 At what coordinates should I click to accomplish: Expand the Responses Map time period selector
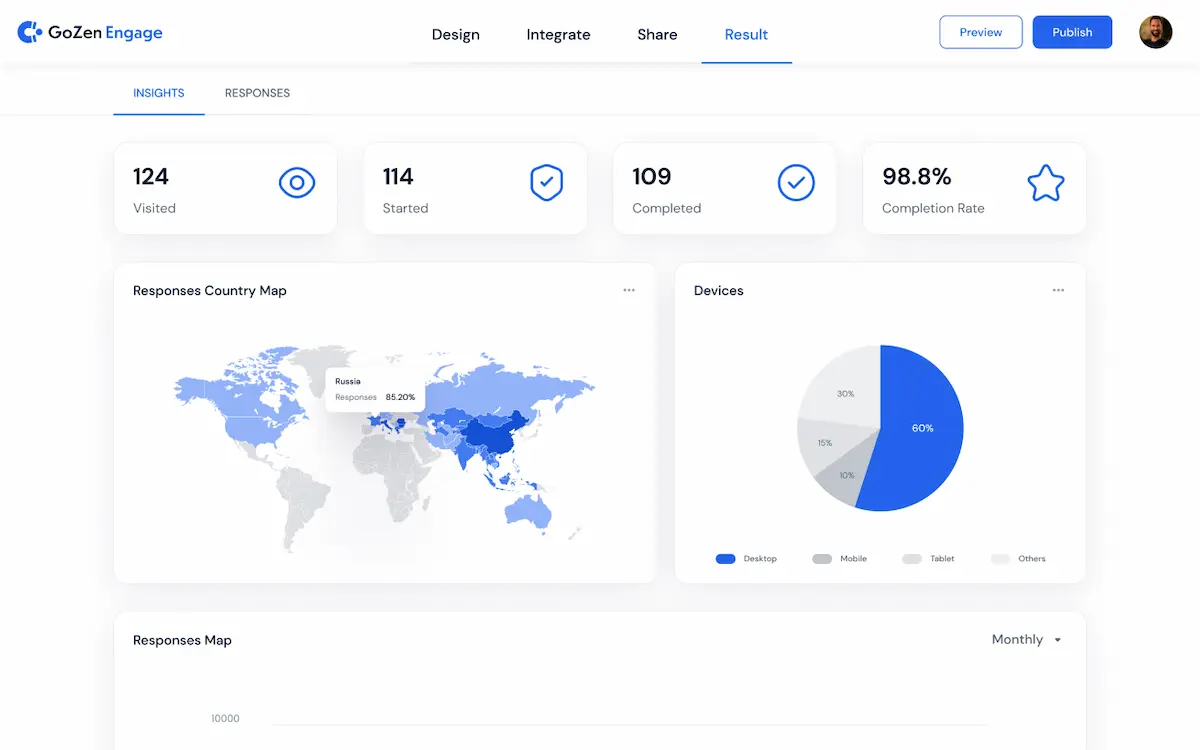click(x=1025, y=639)
